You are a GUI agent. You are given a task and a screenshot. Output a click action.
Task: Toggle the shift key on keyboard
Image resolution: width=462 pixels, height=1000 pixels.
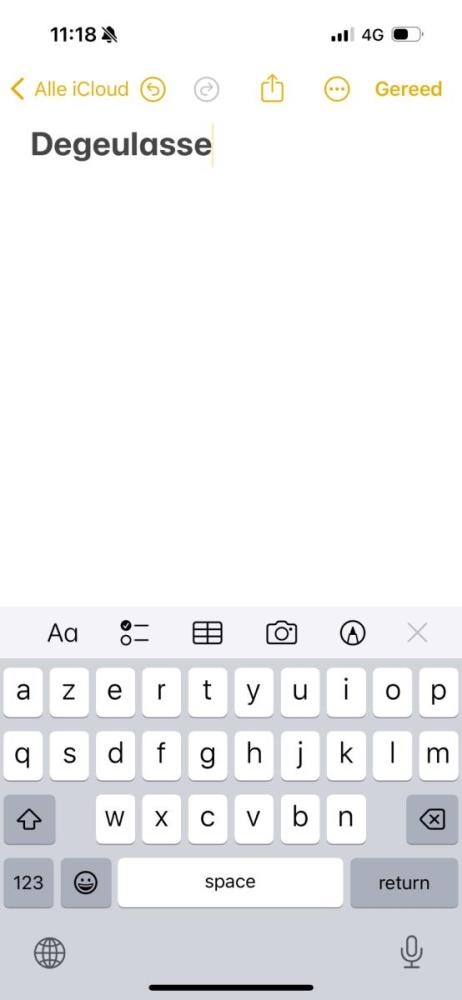[x=29, y=819]
